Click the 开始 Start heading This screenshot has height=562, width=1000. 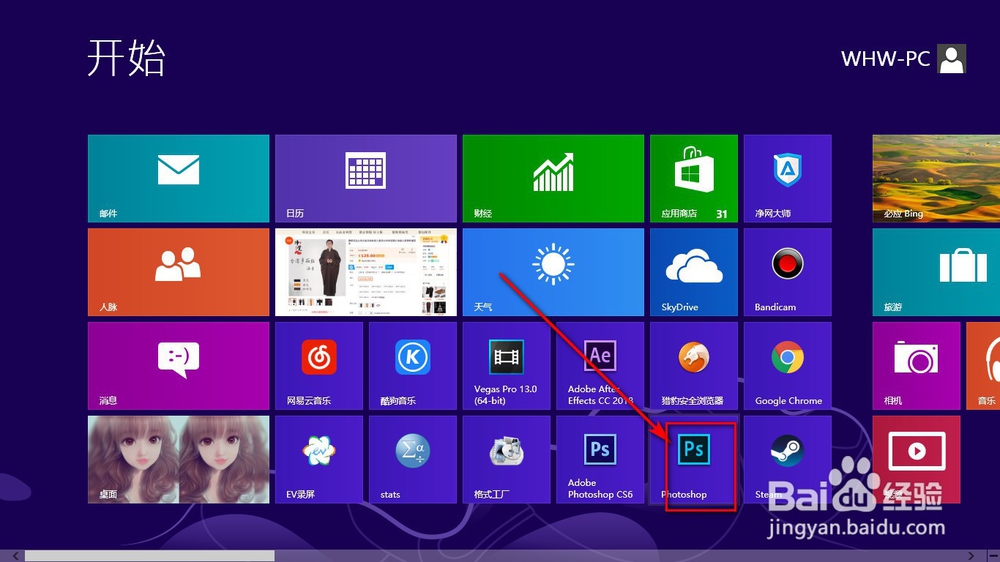pyautogui.click(x=126, y=57)
